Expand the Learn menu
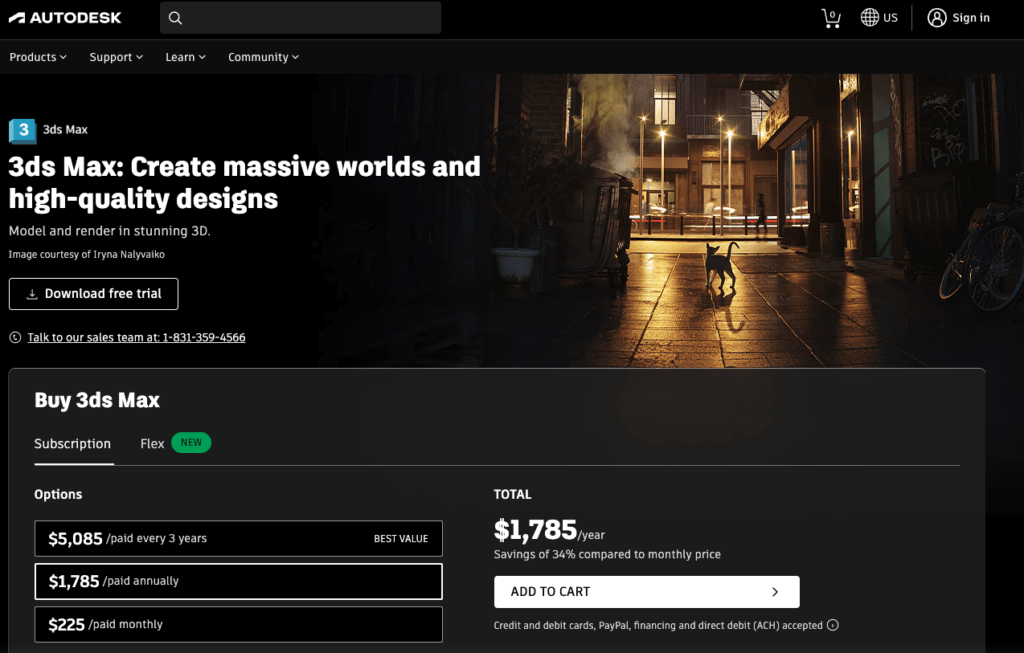This screenshot has width=1024, height=653. 185,57
